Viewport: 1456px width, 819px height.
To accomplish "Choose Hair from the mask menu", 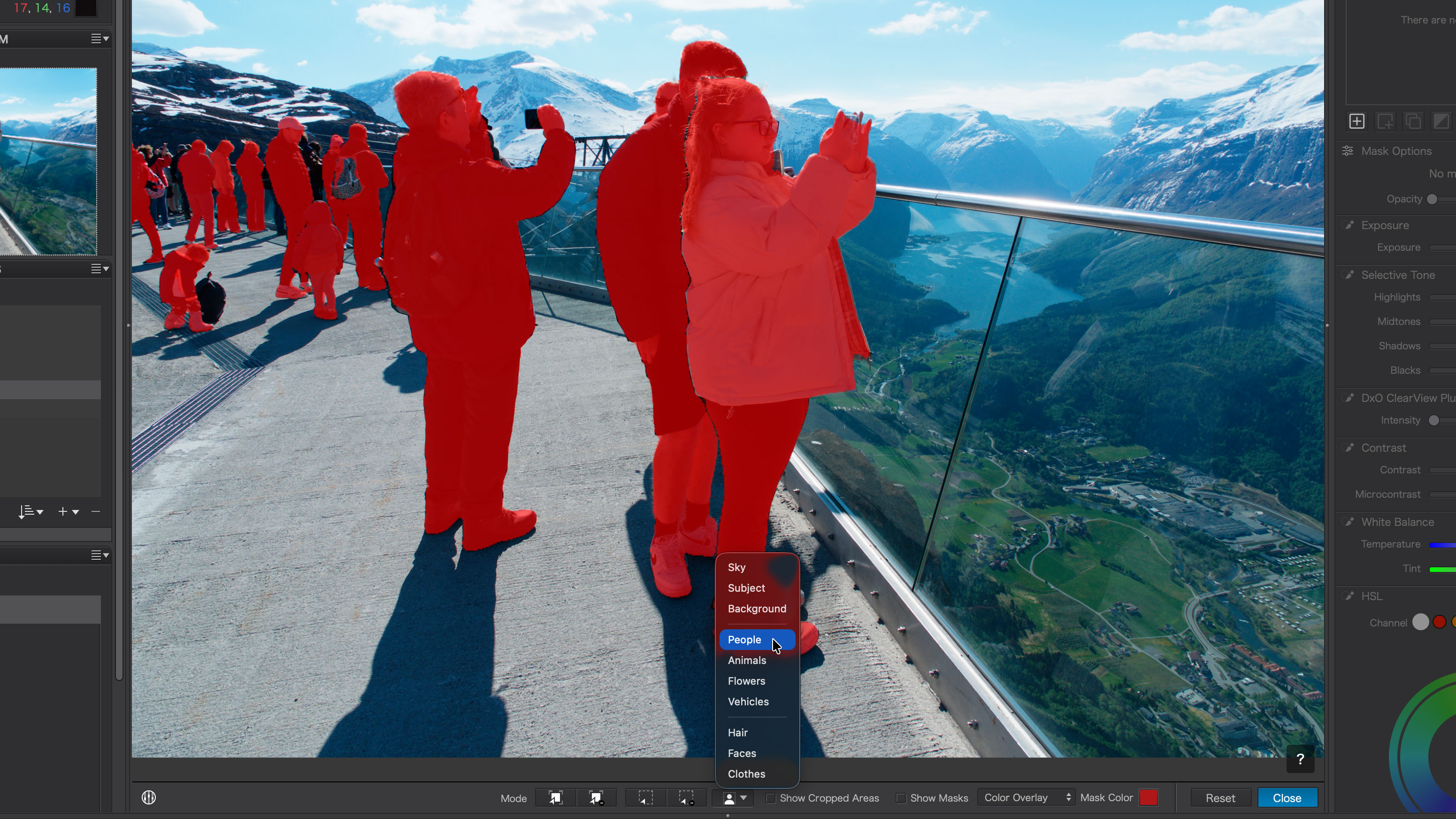I will (757, 733).
